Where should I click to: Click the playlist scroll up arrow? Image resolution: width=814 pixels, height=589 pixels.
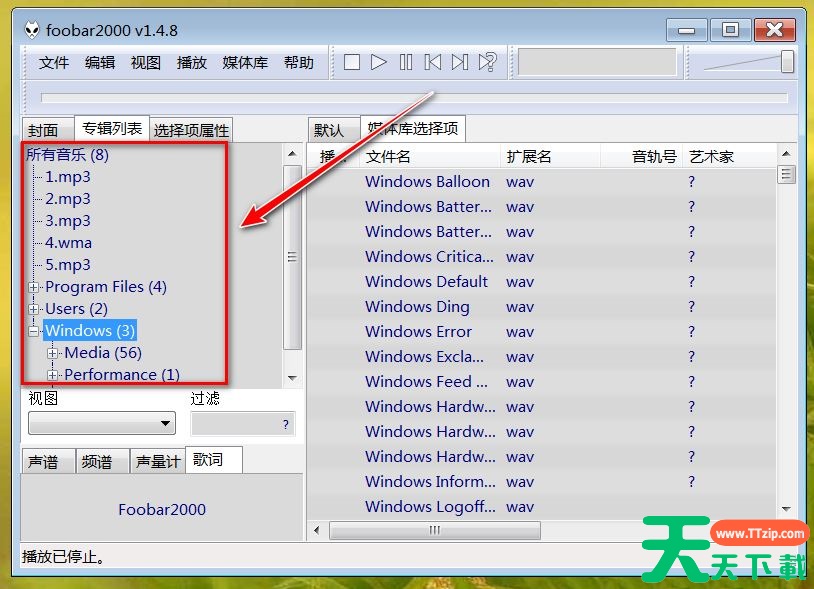[x=786, y=153]
